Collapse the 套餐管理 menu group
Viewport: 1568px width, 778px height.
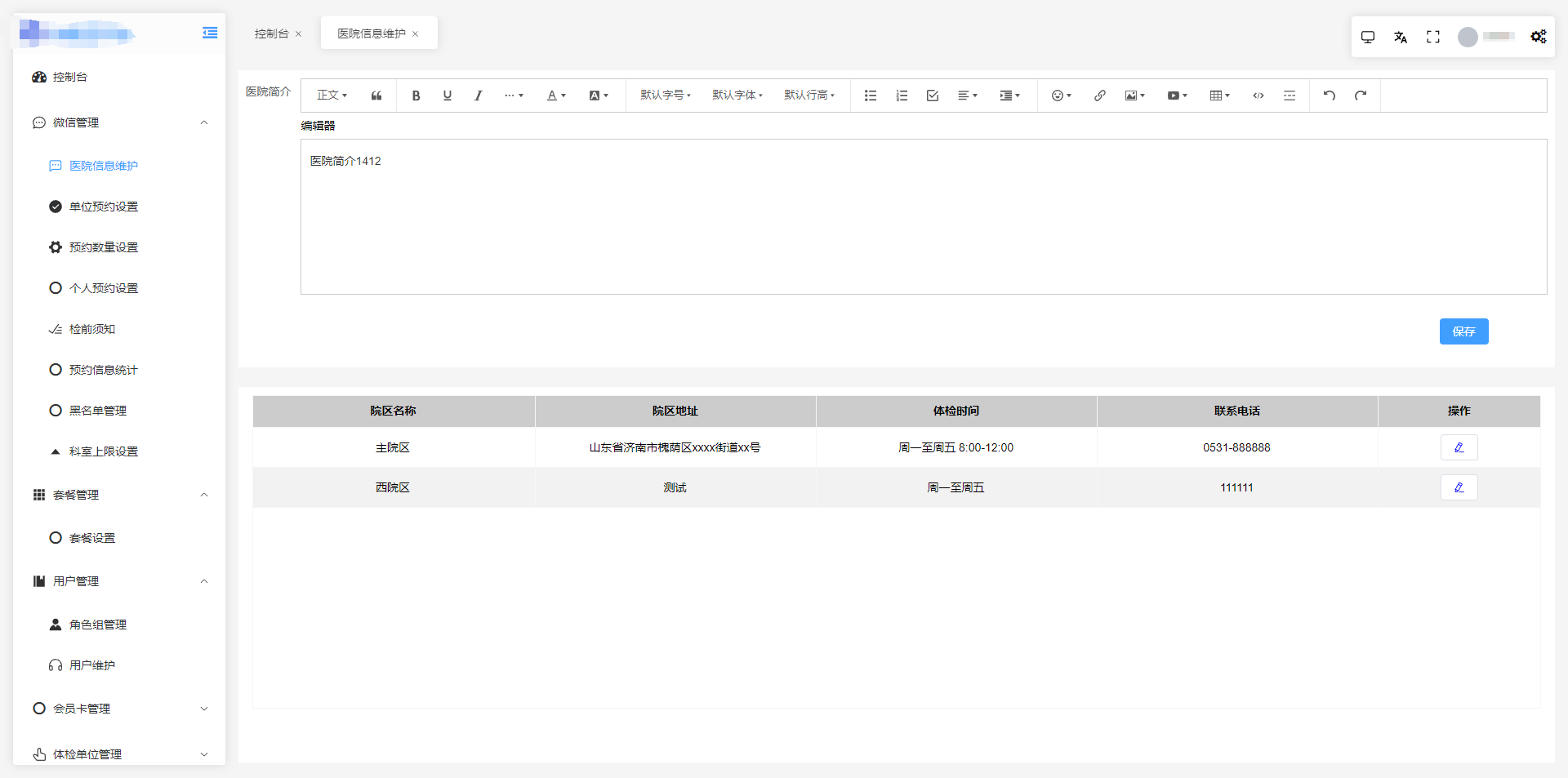point(119,495)
